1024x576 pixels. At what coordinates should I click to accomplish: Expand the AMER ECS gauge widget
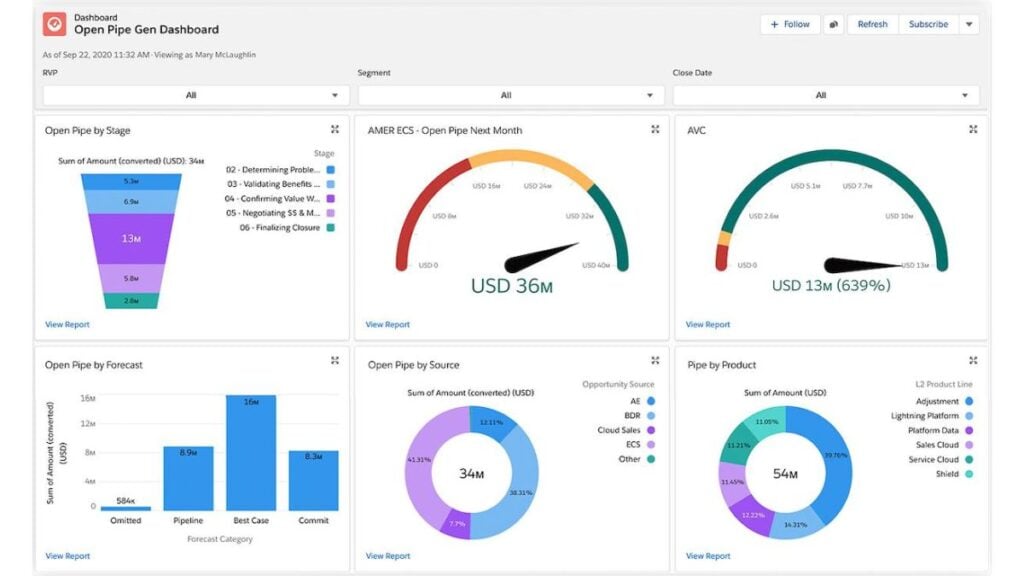655,129
